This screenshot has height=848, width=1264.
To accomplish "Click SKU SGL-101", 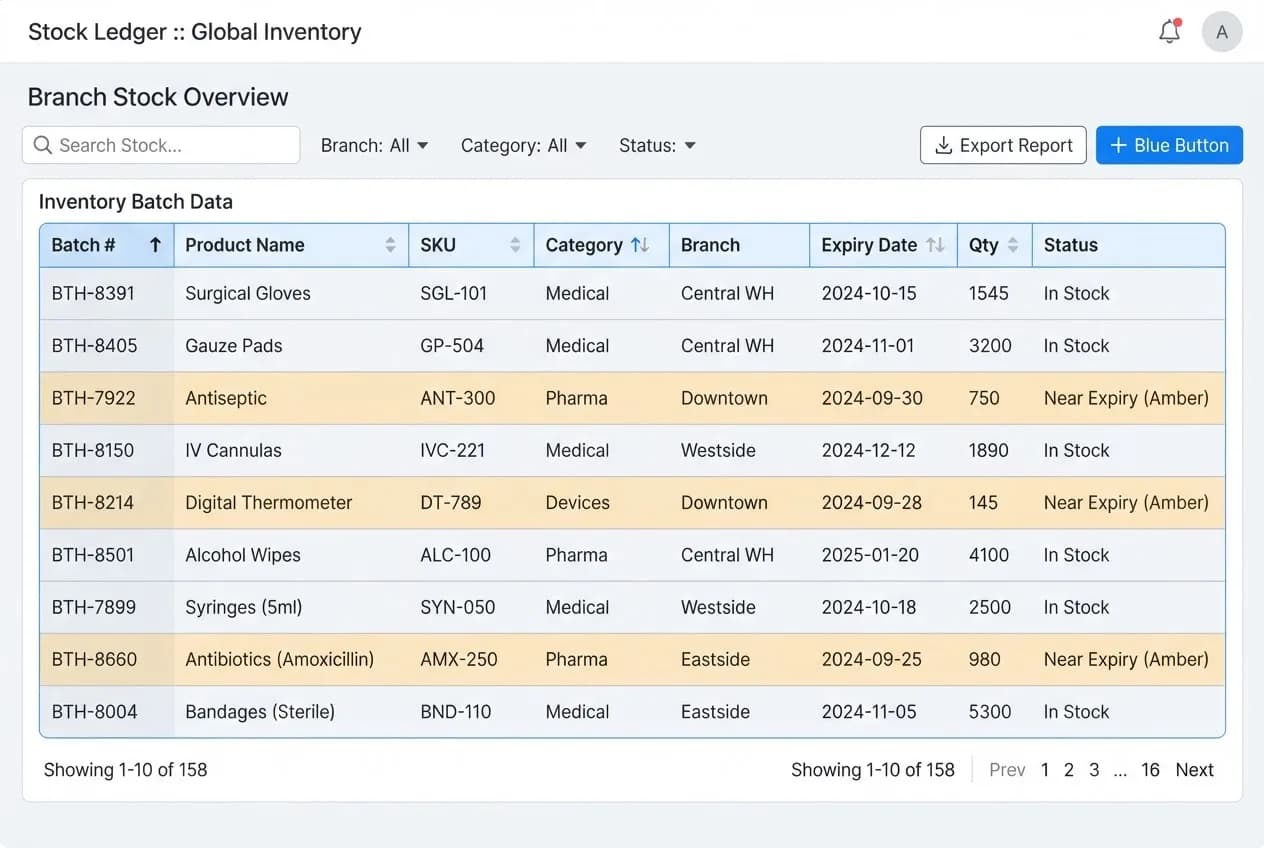I will [x=453, y=294].
